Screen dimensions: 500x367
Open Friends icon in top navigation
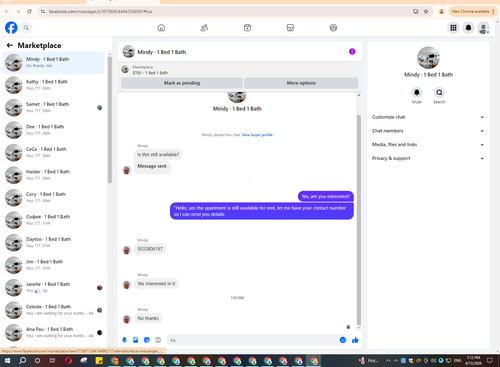(204, 28)
